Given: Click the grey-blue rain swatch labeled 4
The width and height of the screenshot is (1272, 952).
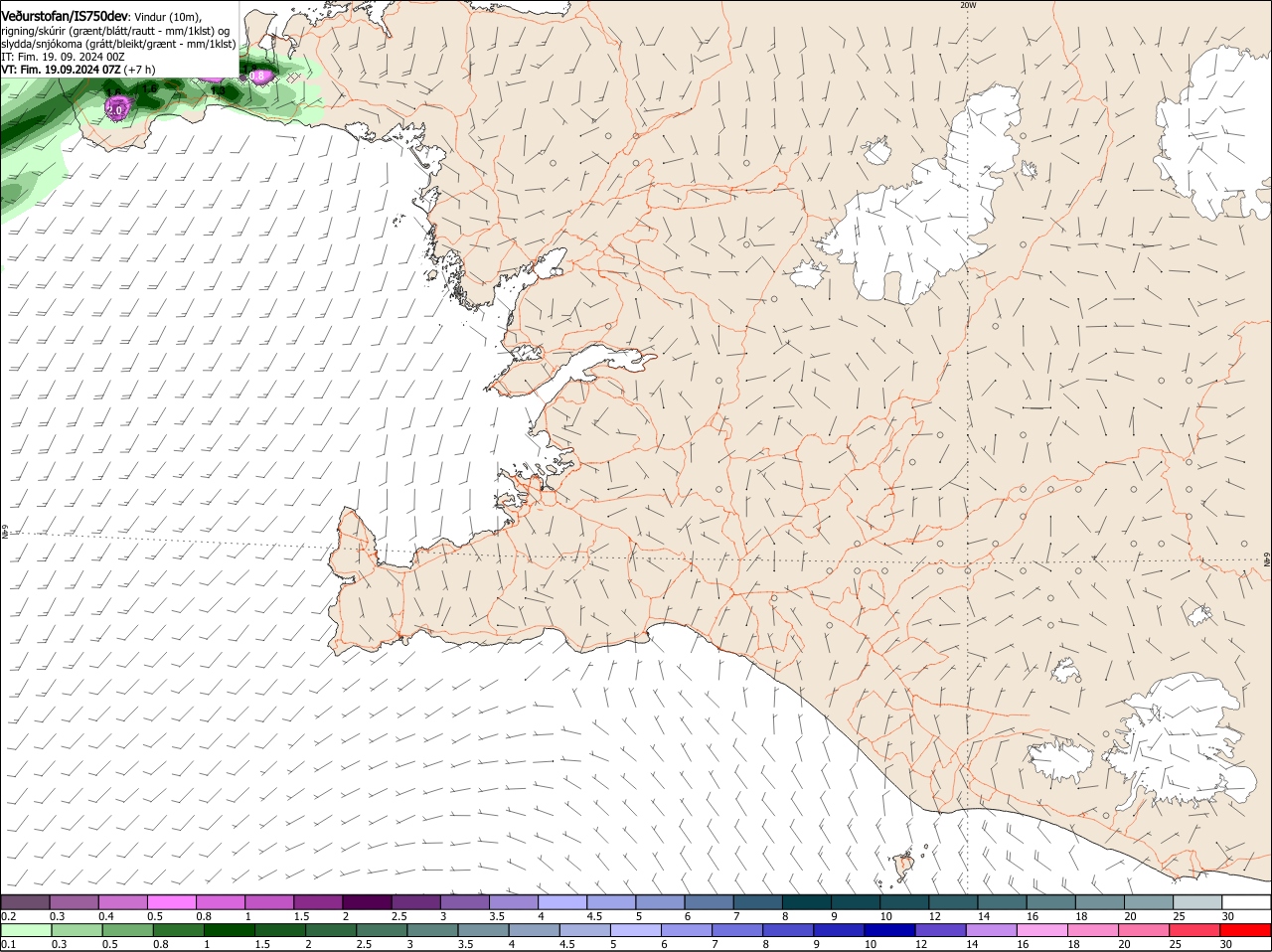Looking at the screenshot, I should (x=534, y=930).
